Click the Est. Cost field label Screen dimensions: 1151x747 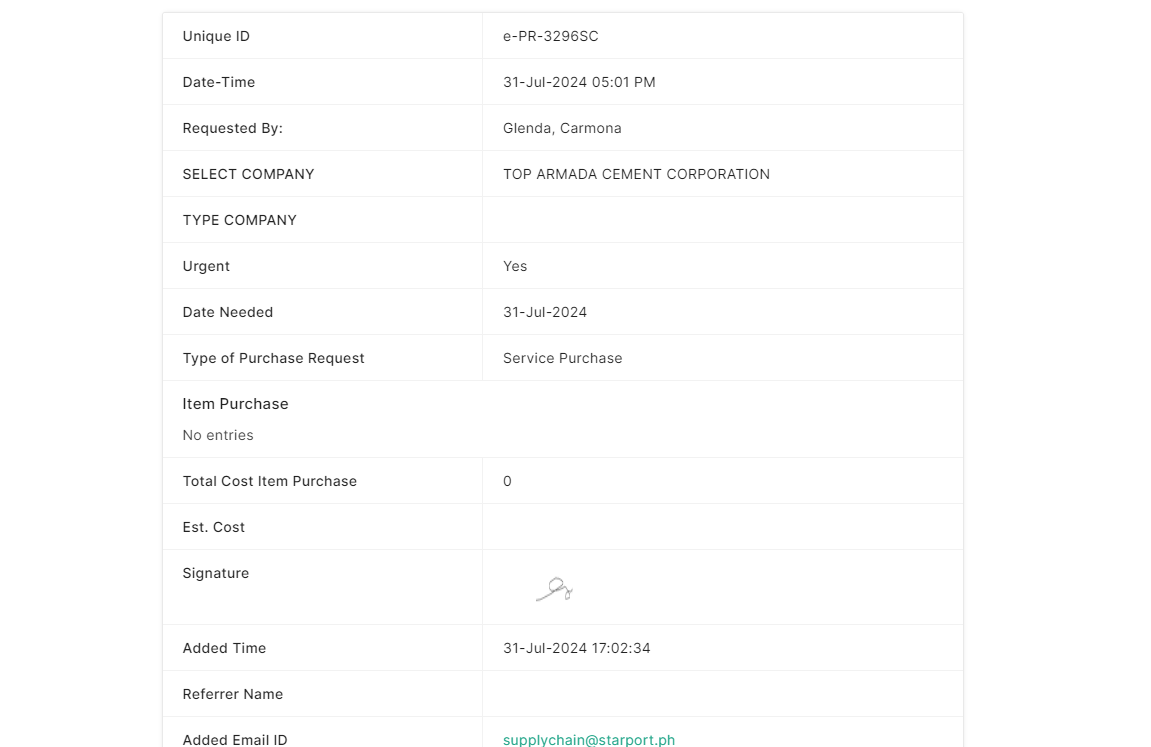(x=213, y=527)
